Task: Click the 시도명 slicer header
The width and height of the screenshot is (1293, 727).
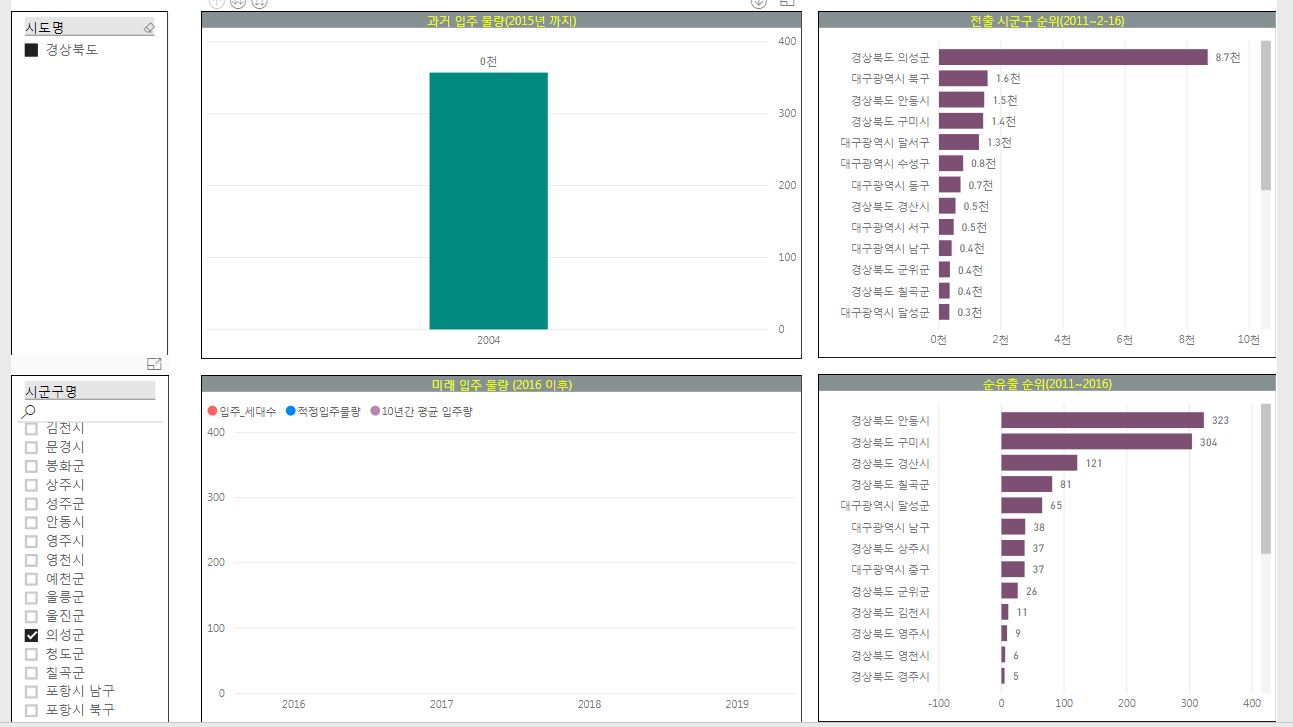Action: [89, 28]
